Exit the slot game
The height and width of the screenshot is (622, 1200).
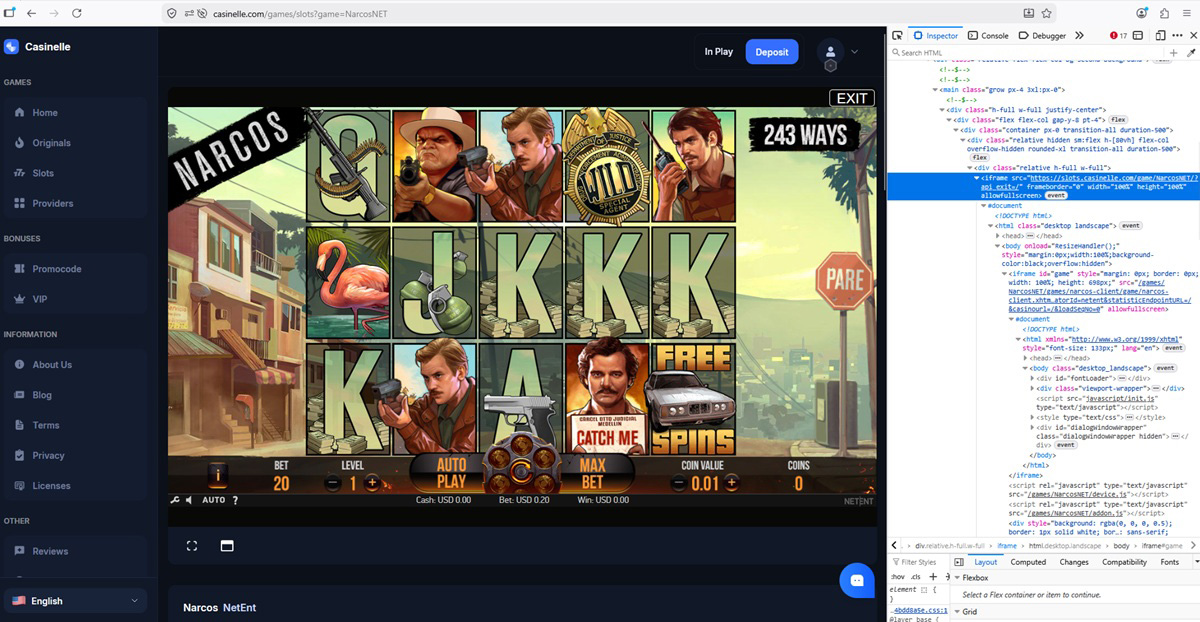tap(852, 98)
